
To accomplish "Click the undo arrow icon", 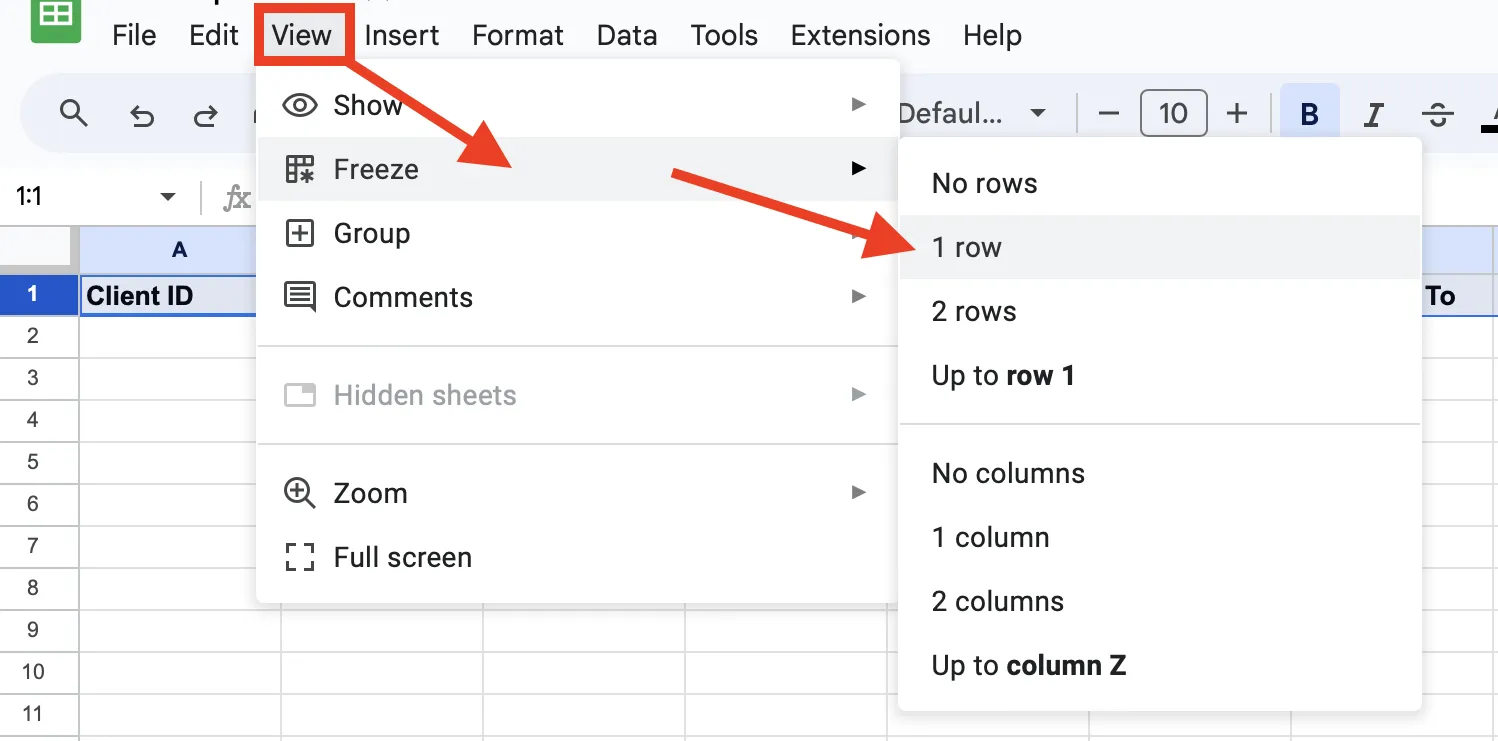I will 142,115.
